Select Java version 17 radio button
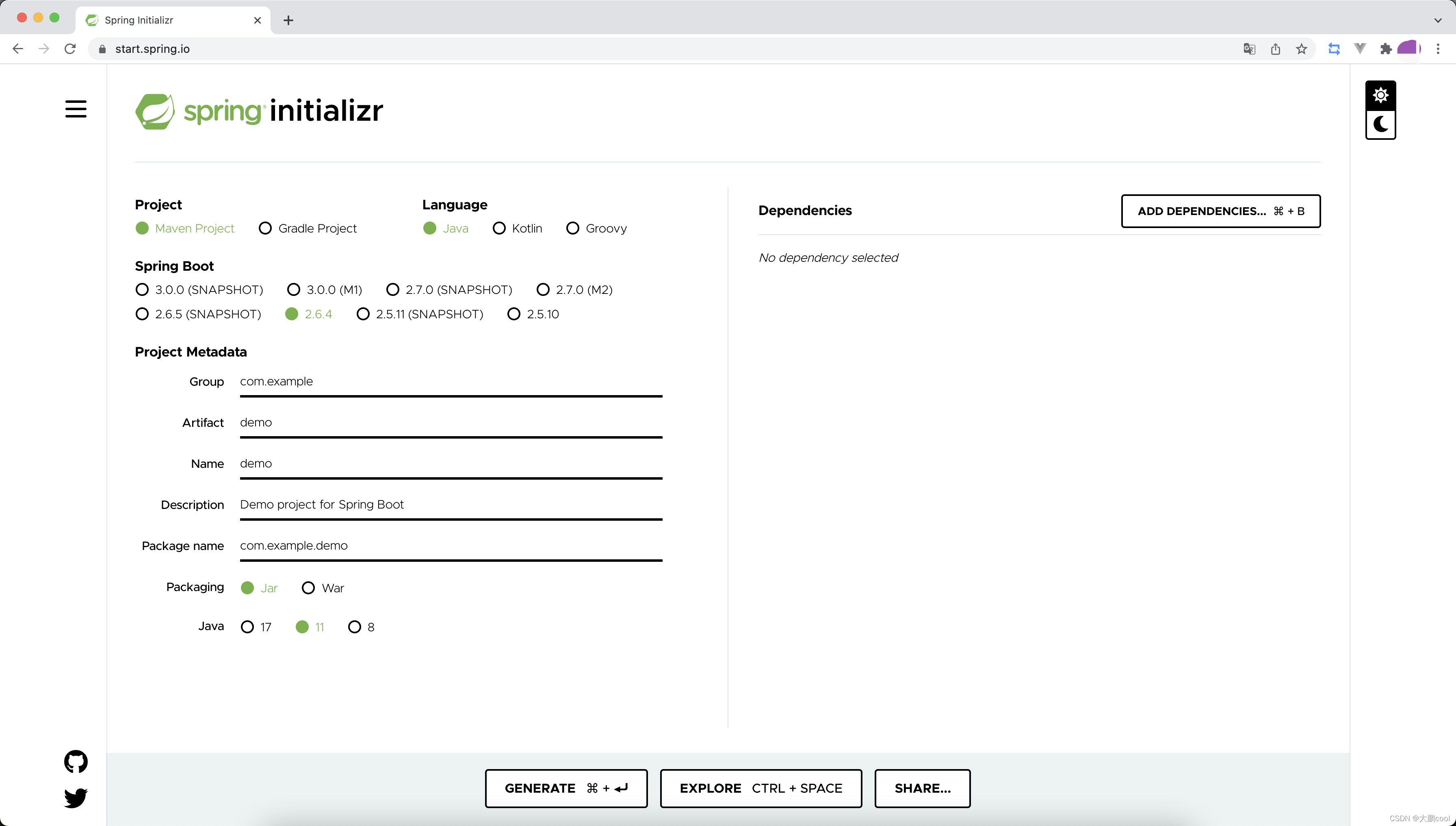1456x826 pixels. pyautogui.click(x=247, y=627)
